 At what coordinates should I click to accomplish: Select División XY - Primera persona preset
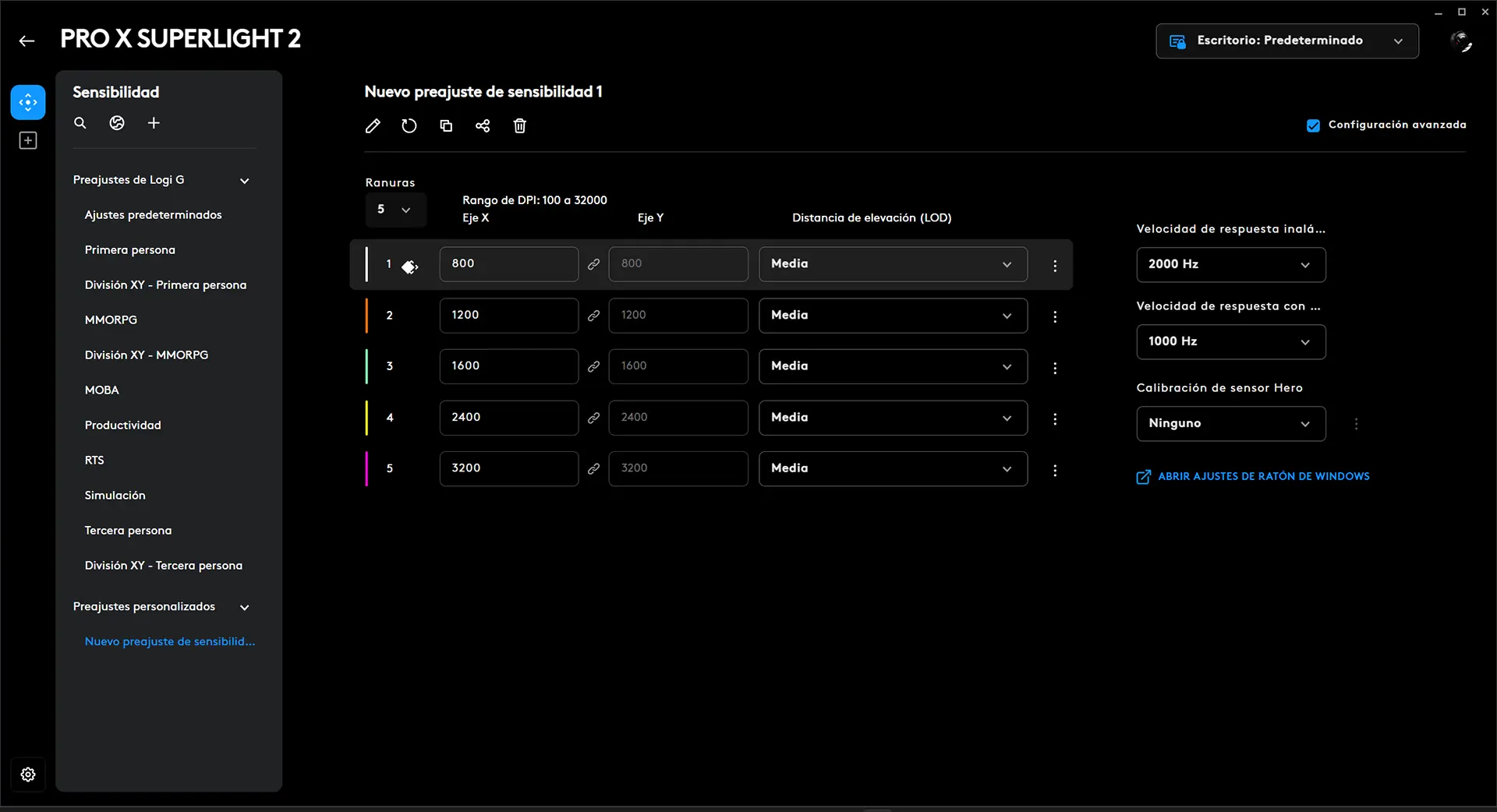(x=165, y=285)
